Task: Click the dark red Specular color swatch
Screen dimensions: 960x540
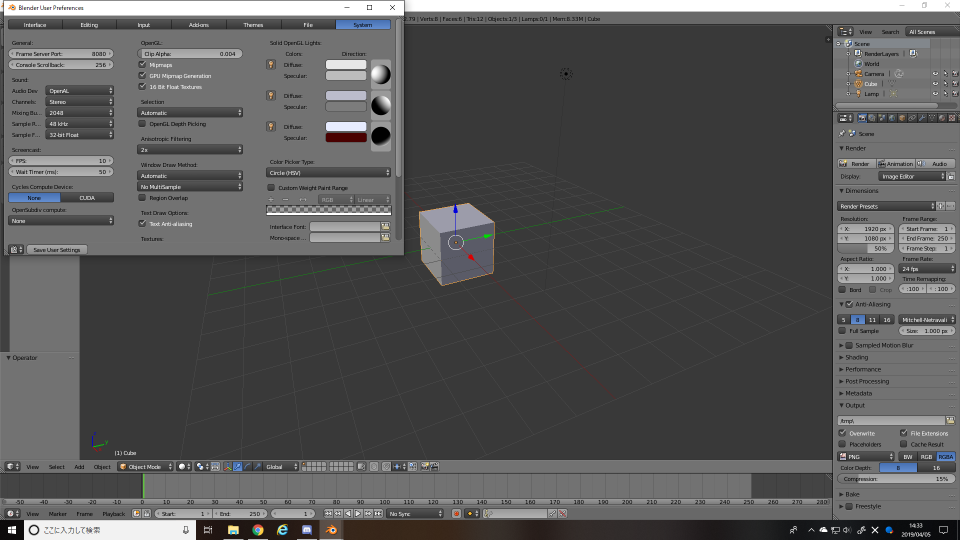Action: (x=346, y=138)
